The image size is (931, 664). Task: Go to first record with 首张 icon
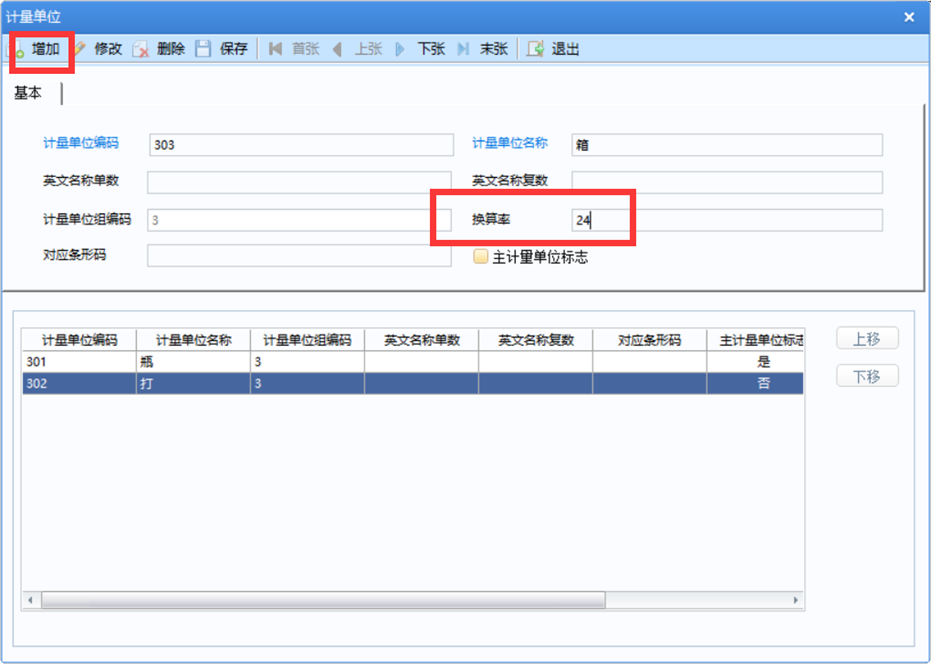tap(275, 49)
